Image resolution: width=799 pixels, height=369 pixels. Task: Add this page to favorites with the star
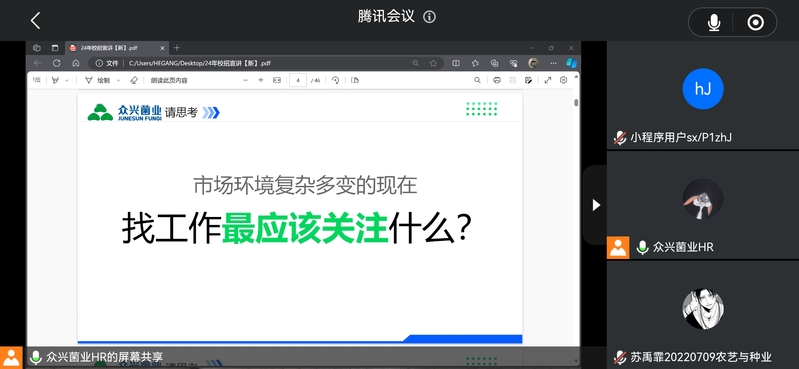(433, 63)
